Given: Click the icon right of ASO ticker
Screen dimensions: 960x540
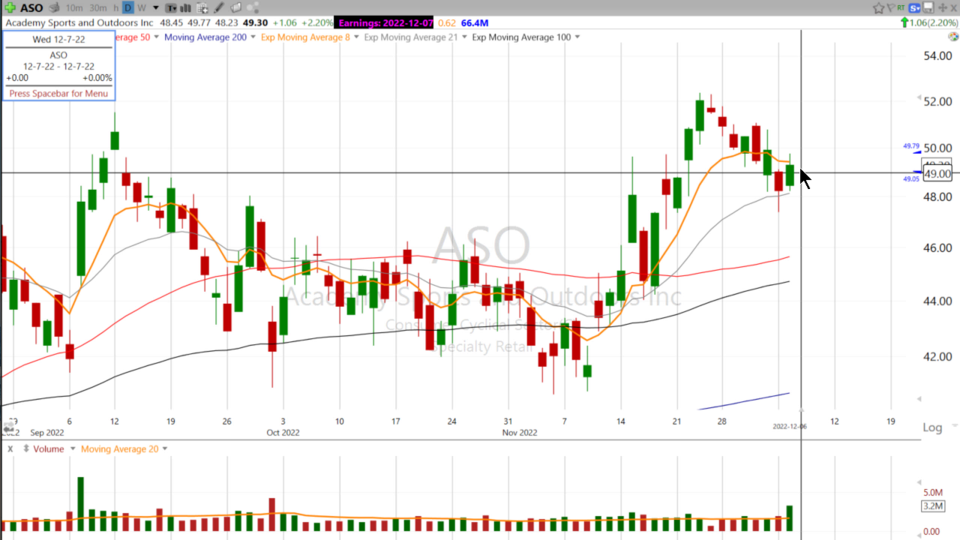Looking at the screenshot, I should pos(54,8).
